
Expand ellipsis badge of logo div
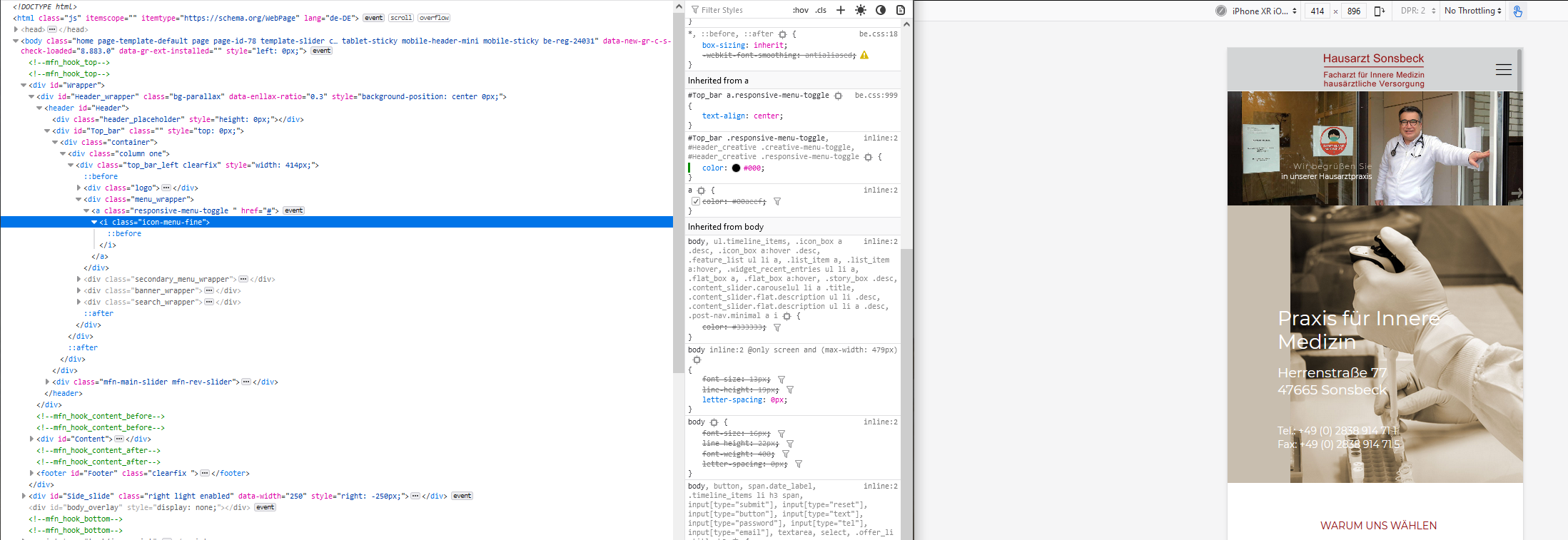pos(166,188)
